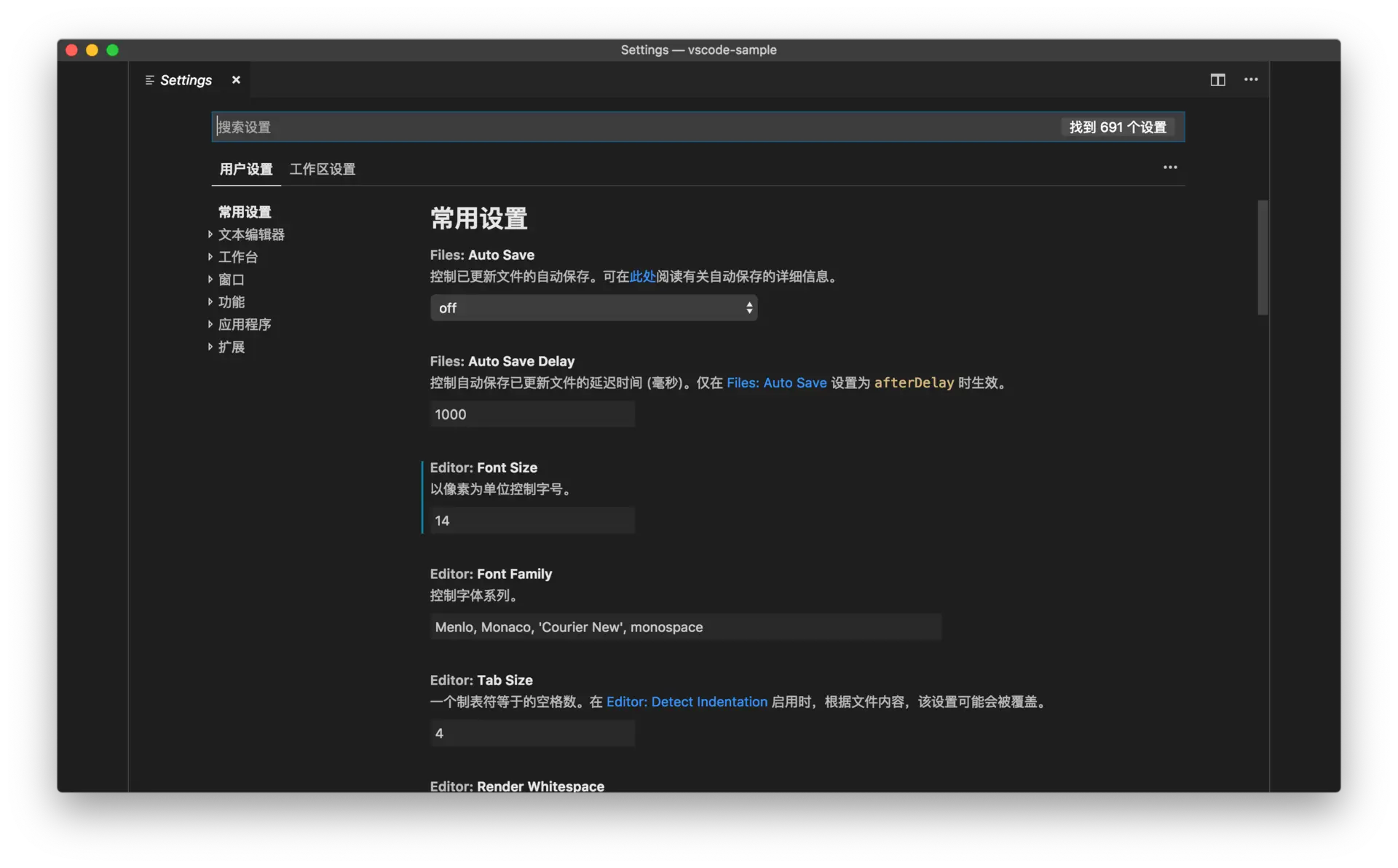
Task: Click the Settings tab list icon
Action: pos(149,80)
